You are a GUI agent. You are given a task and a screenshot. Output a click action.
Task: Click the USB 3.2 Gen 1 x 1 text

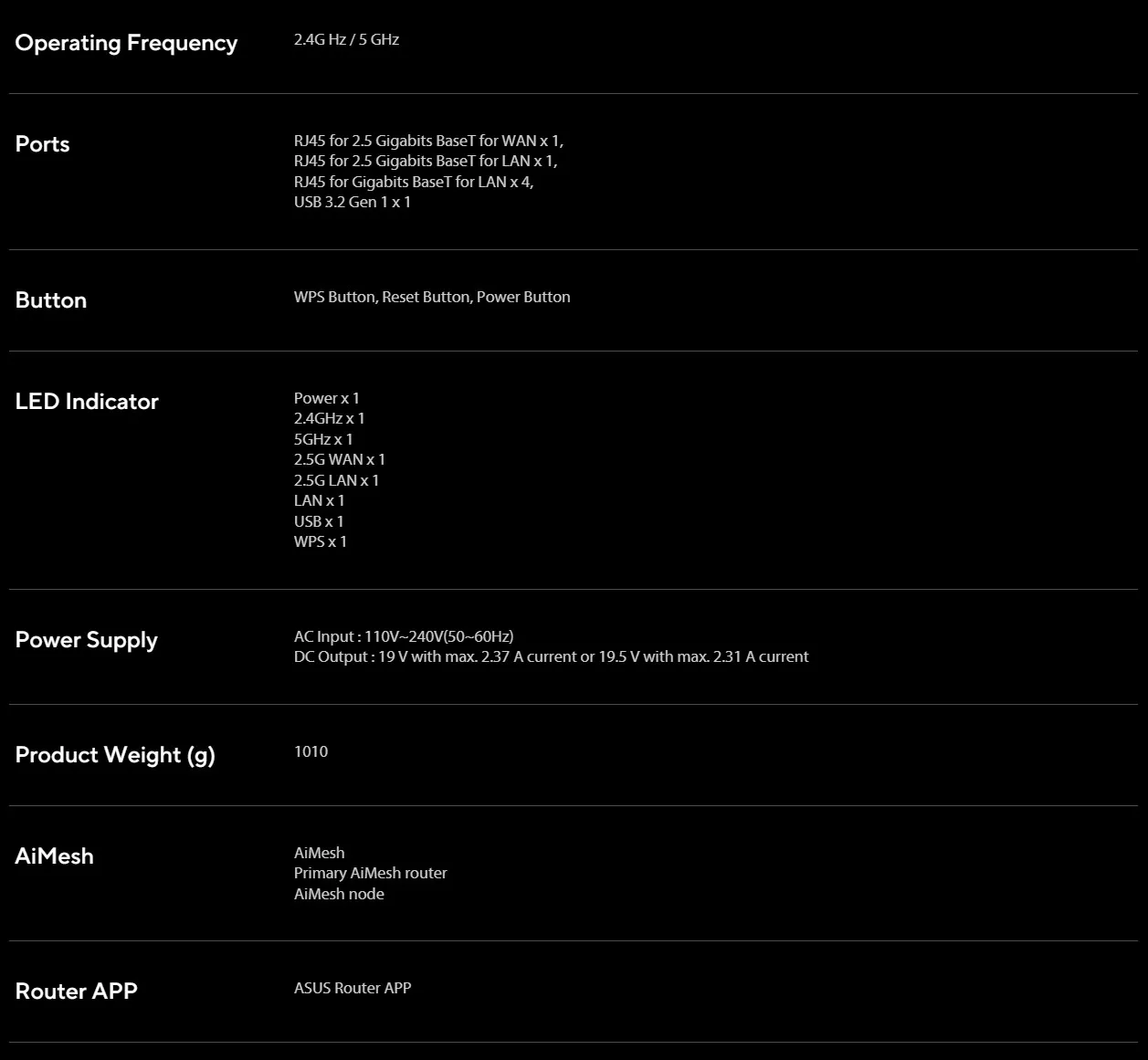click(x=352, y=202)
